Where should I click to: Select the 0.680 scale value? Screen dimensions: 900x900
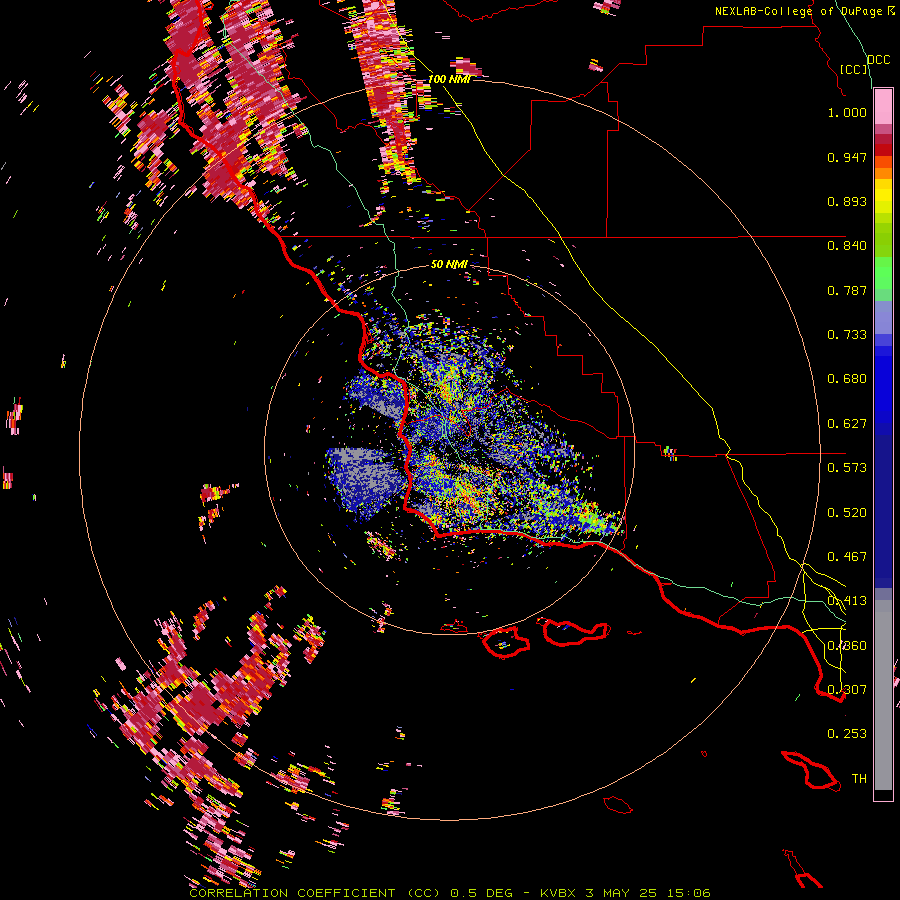pyautogui.click(x=847, y=379)
